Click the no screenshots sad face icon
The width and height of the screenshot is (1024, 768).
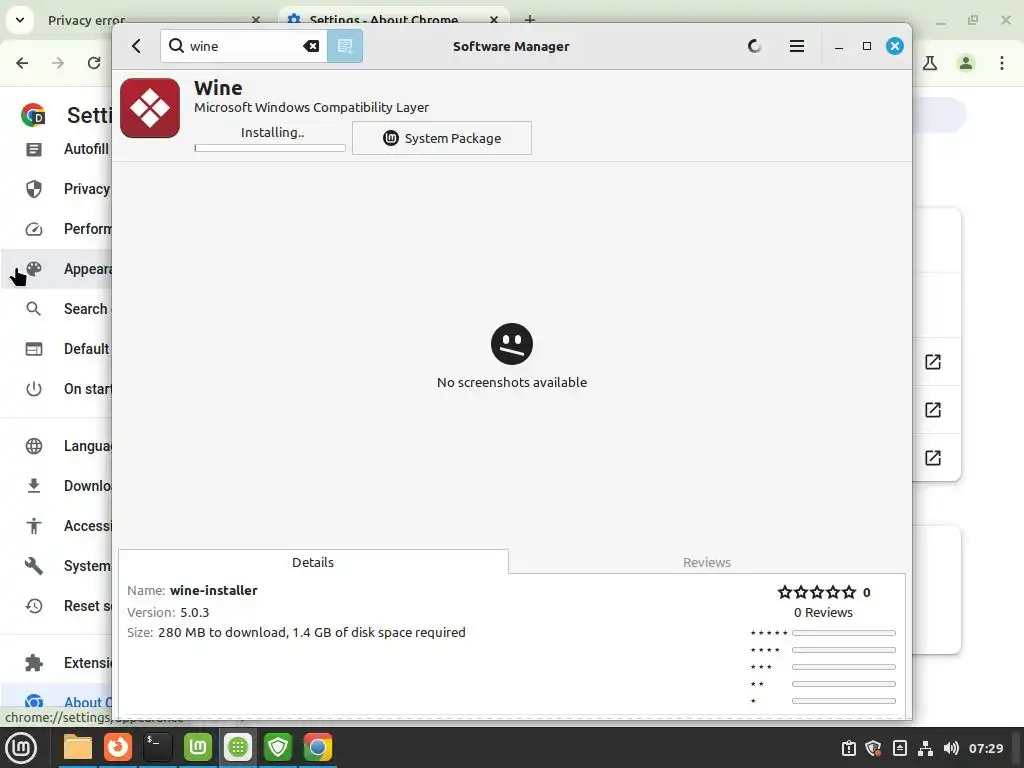pyautogui.click(x=512, y=344)
